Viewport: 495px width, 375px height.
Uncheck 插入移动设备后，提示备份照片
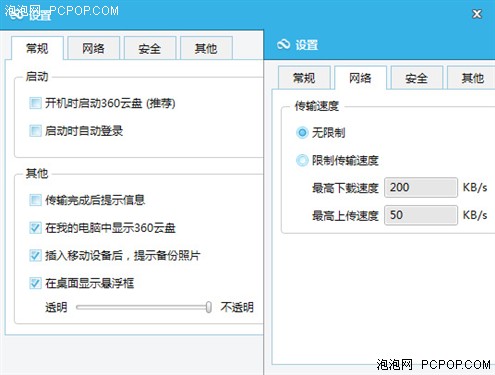35,256
